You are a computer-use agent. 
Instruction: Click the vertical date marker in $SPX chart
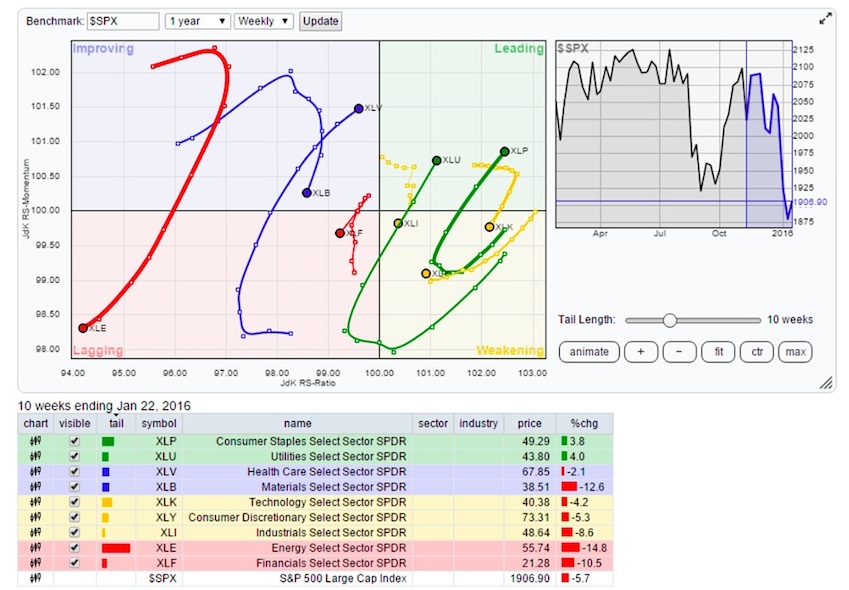pos(746,134)
